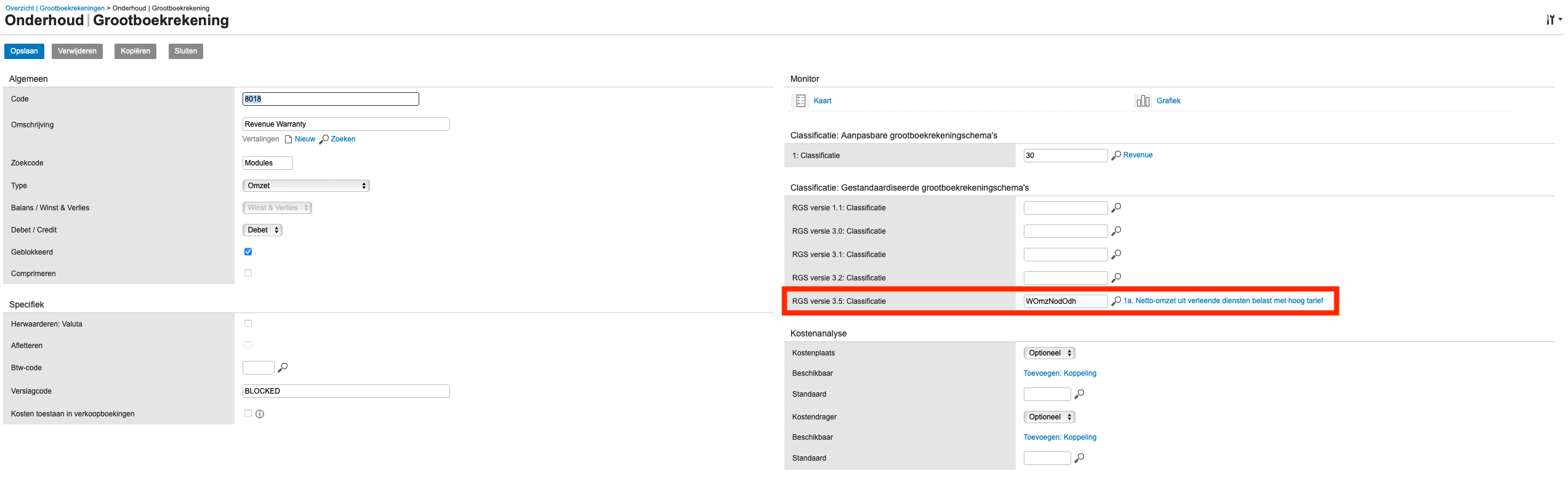Click search icon for RGS versie 3.0
This screenshot has width=1568, height=484.
pos(1116,231)
